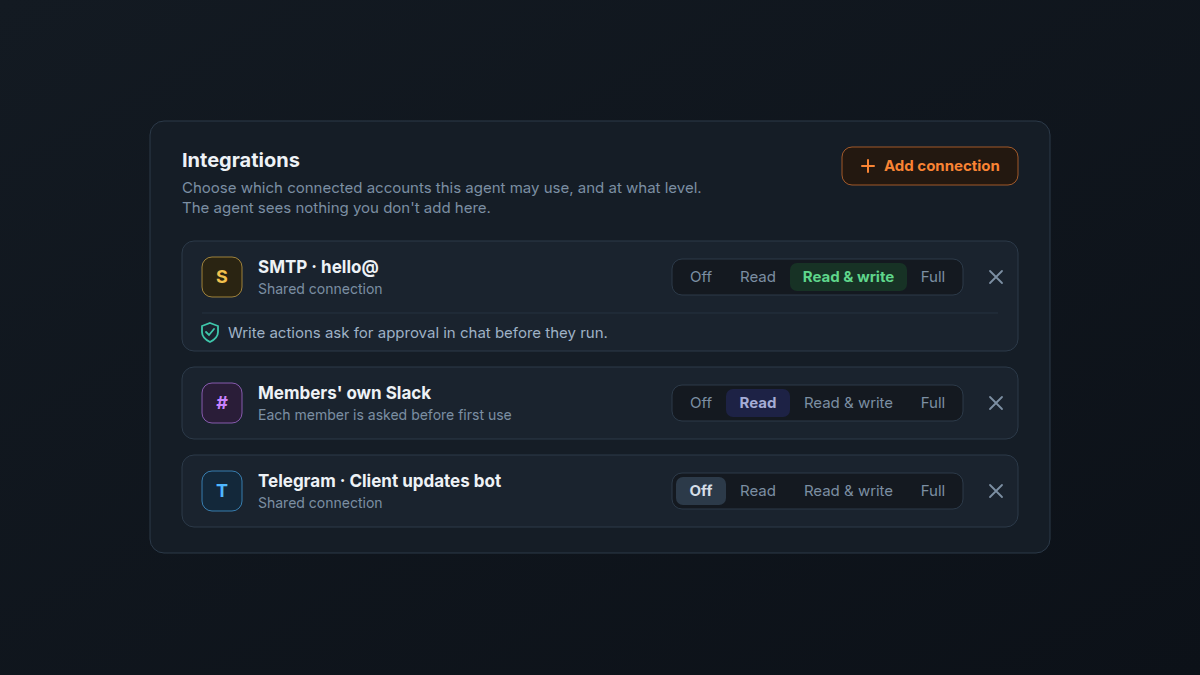Image resolution: width=1200 pixels, height=675 pixels.
Task: Grant Full access to Members' own Slack
Action: [933, 403]
